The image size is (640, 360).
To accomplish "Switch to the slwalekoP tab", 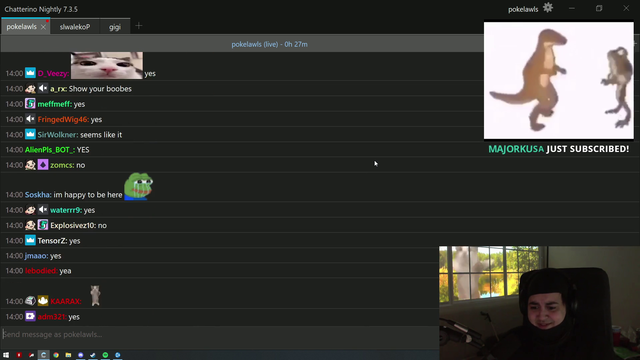I will pyautogui.click(x=75, y=27).
